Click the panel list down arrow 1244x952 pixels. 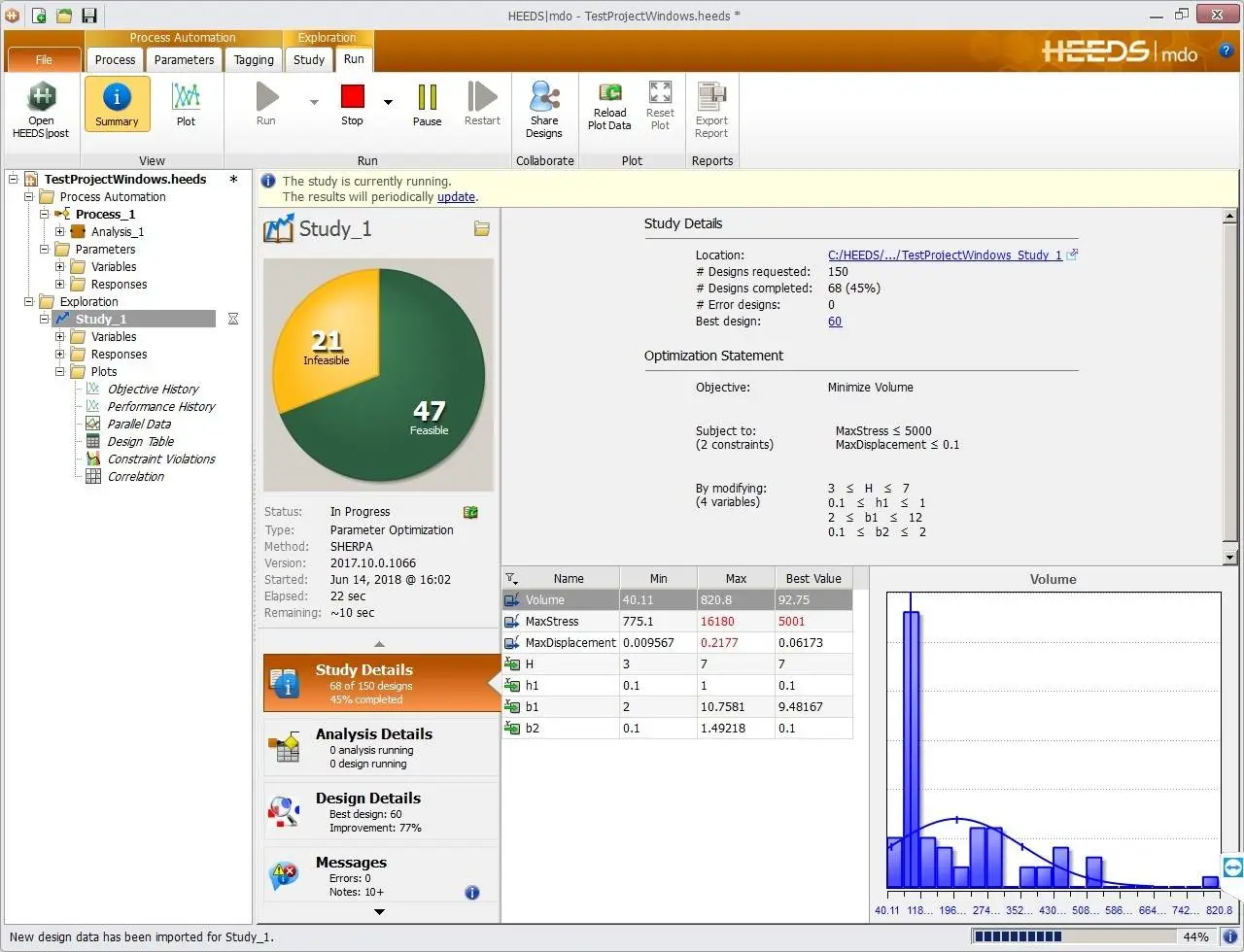point(379,912)
